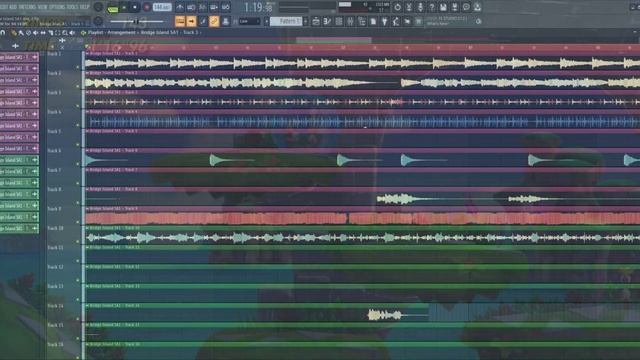Open the Playlist view icon
The image size is (640, 360).
[316, 22]
